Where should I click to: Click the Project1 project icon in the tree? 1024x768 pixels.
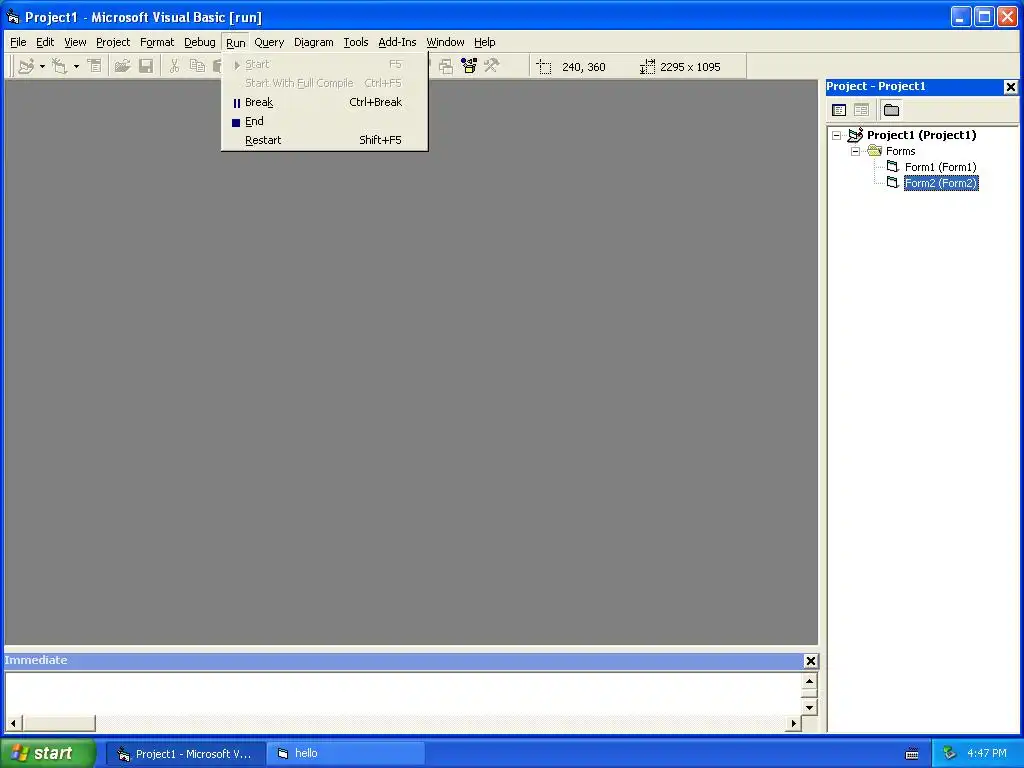pos(856,135)
